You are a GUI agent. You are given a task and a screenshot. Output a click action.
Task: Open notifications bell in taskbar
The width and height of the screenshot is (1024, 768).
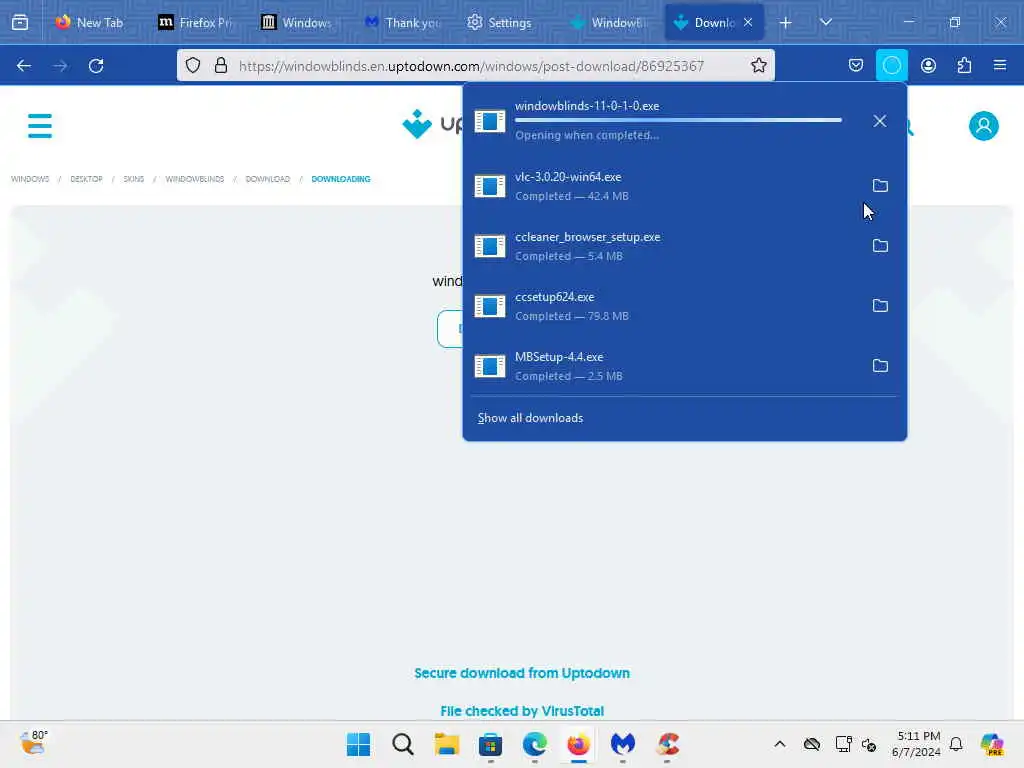(x=956, y=744)
